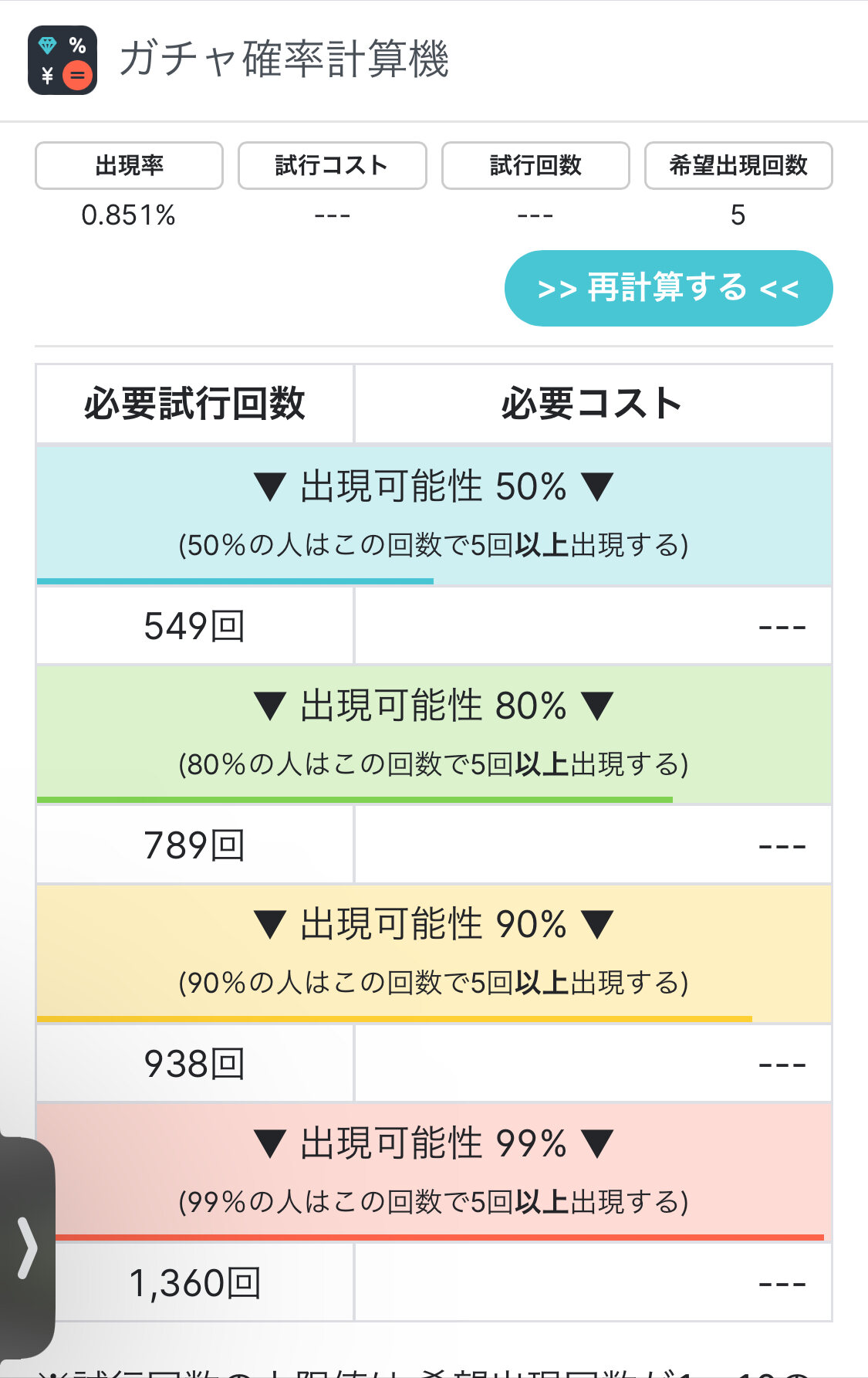Expand the 出現可能性 50% section header
Viewport: 868px width, 1378px height.
[434, 487]
